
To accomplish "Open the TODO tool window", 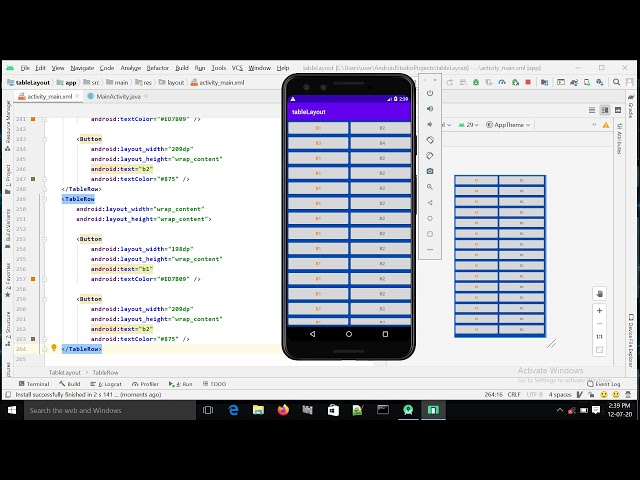I will pos(214,384).
